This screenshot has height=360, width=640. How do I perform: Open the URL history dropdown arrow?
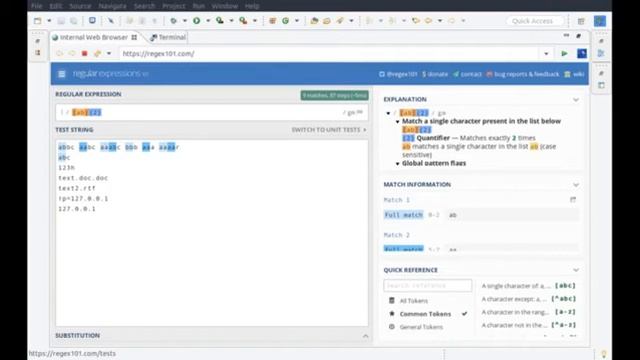coord(546,53)
